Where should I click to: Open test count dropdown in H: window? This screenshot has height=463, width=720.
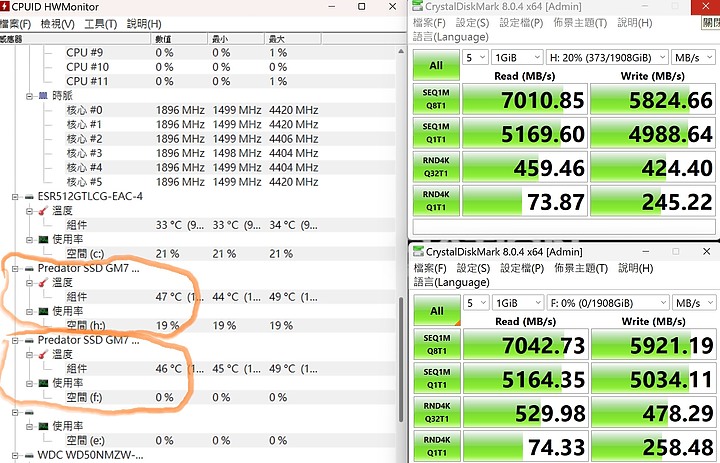[x=475, y=57]
